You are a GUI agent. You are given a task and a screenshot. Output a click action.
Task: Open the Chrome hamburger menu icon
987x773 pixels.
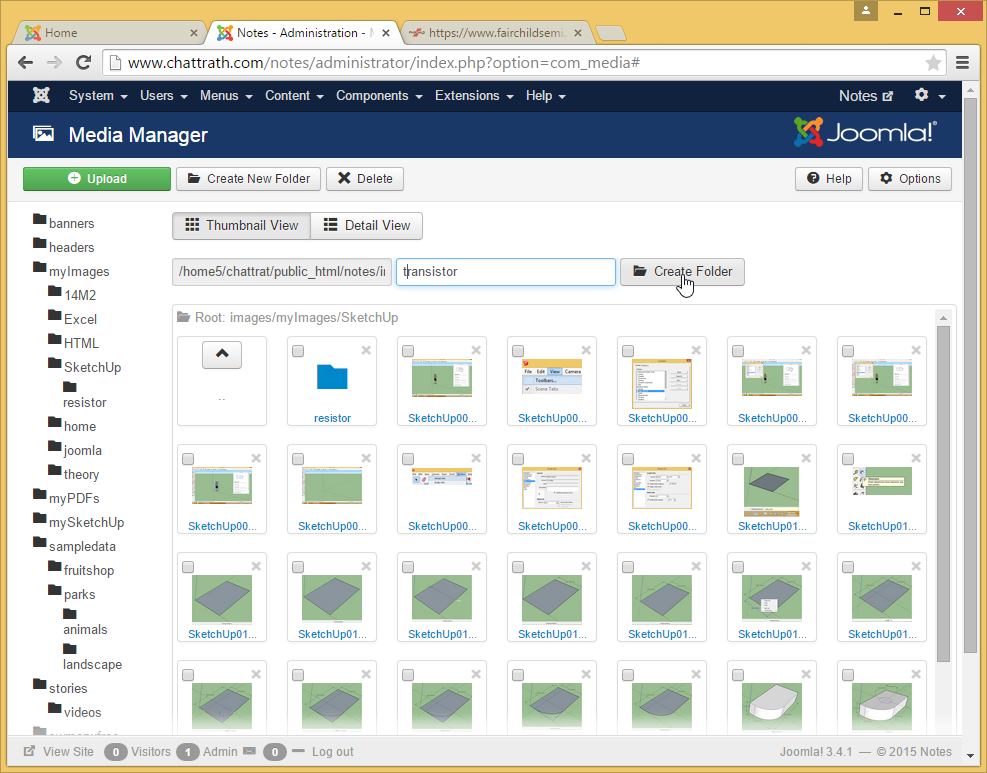click(962, 63)
